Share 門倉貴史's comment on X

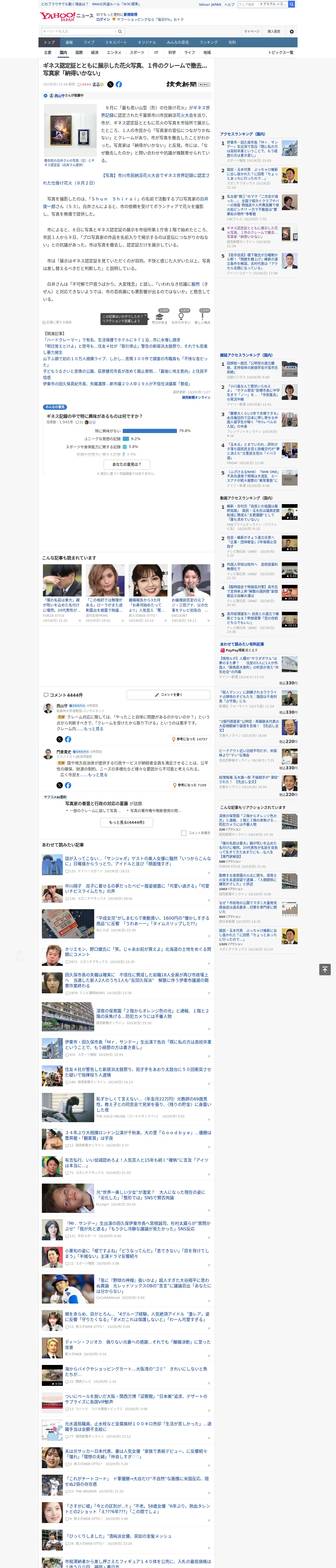(x=60, y=785)
